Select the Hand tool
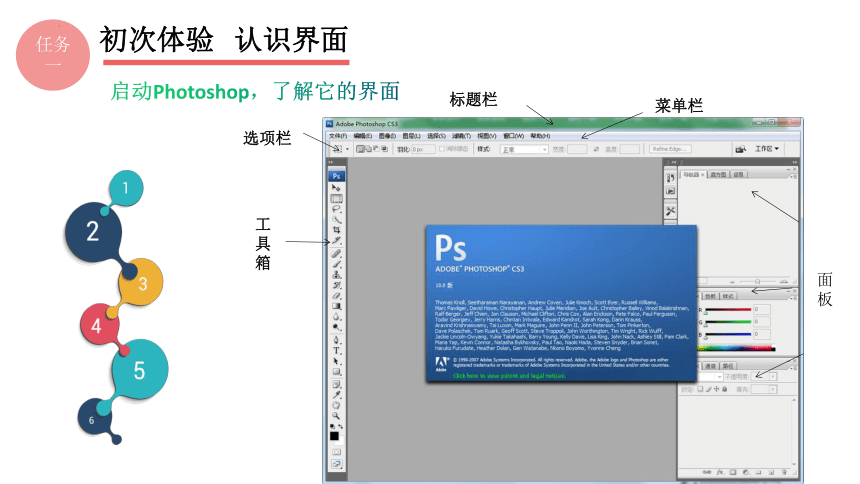 tap(336, 406)
